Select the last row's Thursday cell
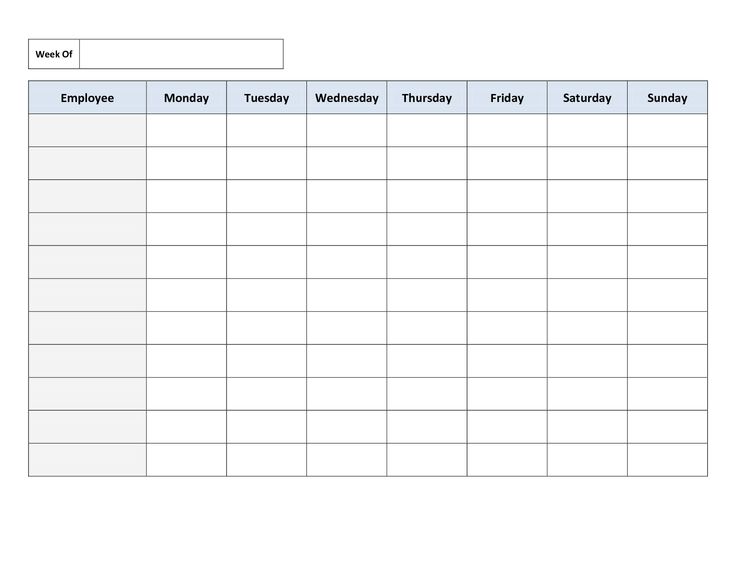Screen dimensions: 736x568 [427, 459]
